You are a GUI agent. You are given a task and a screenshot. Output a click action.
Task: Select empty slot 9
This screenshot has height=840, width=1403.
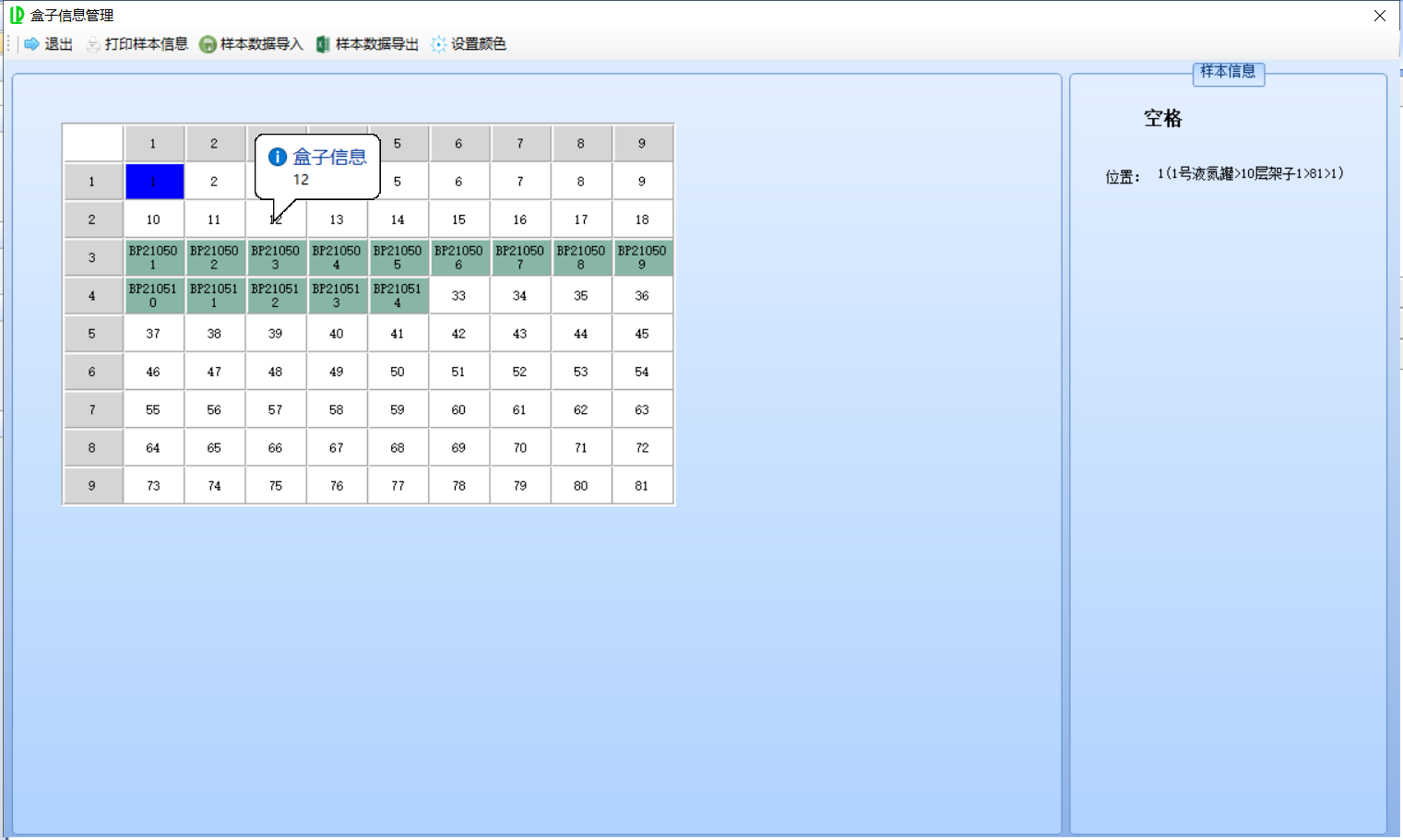coord(643,182)
